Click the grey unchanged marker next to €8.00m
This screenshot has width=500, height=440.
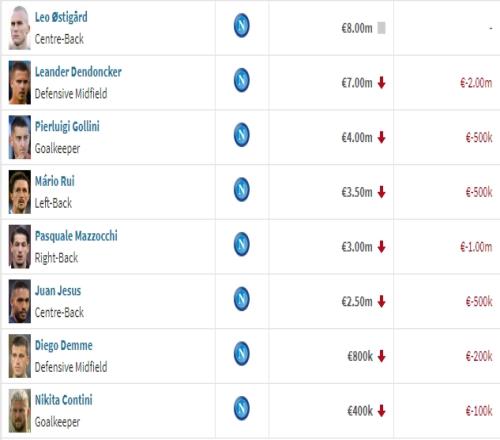coord(381,28)
